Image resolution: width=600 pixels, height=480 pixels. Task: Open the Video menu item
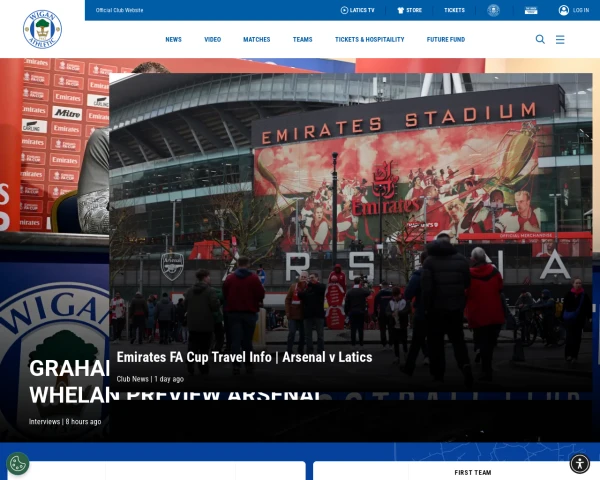212,39
